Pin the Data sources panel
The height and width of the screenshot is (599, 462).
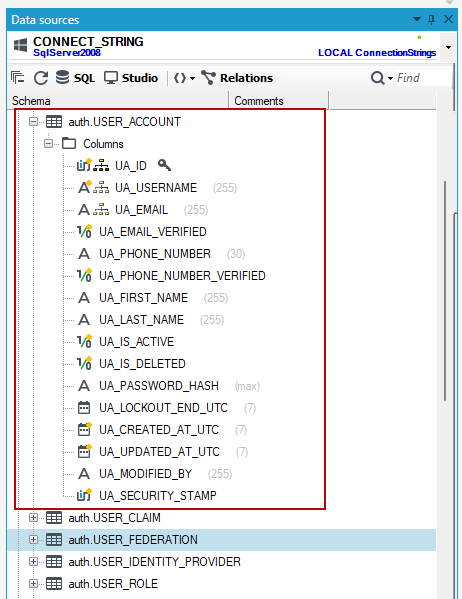(x=432, y=19)
